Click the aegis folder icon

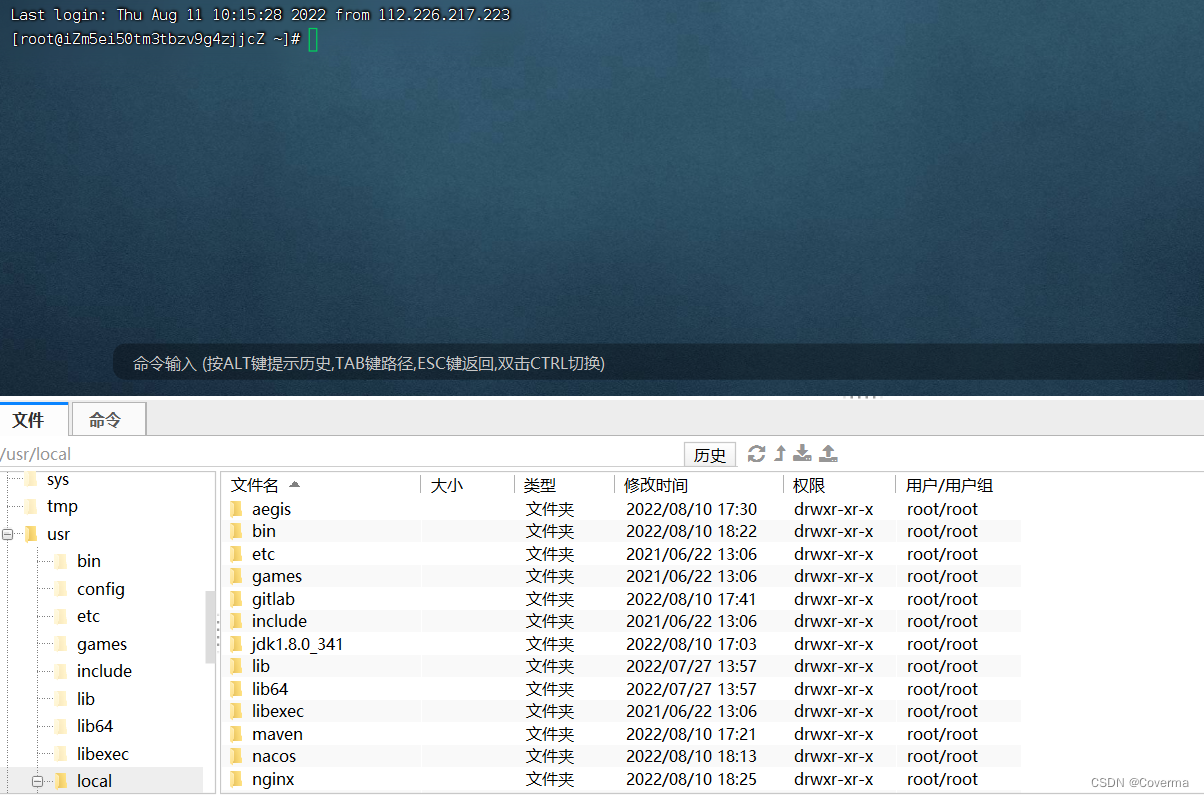pos(236,509)
